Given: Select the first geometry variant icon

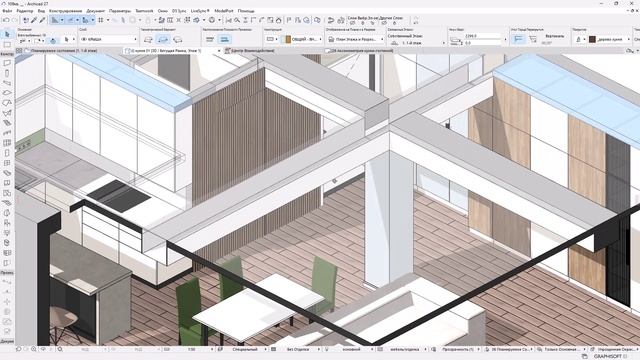Looking at the screenshot, I should point(148,39).
